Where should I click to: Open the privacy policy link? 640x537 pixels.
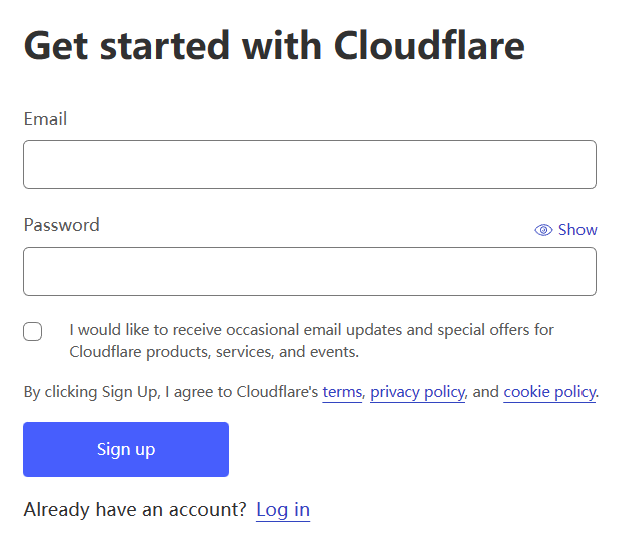(418, 392)
